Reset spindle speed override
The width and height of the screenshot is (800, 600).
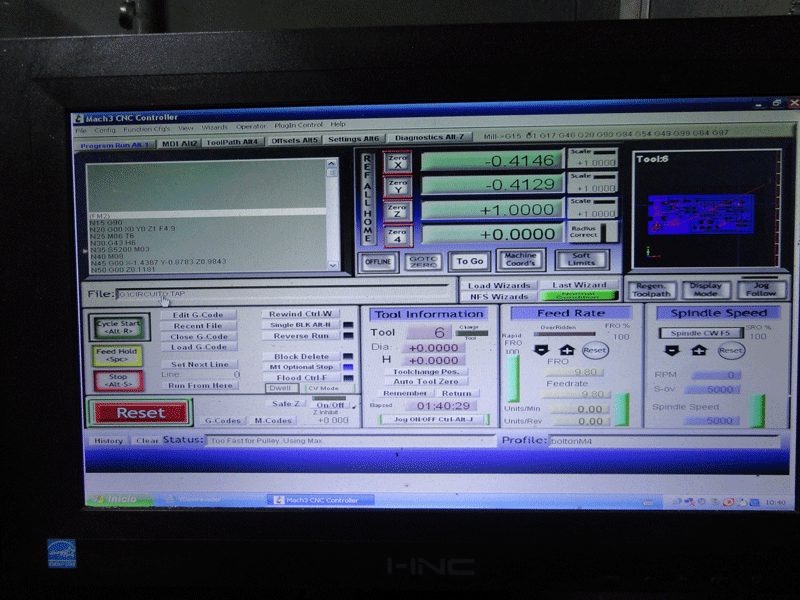pyautogui.click(x=731, y=351)
